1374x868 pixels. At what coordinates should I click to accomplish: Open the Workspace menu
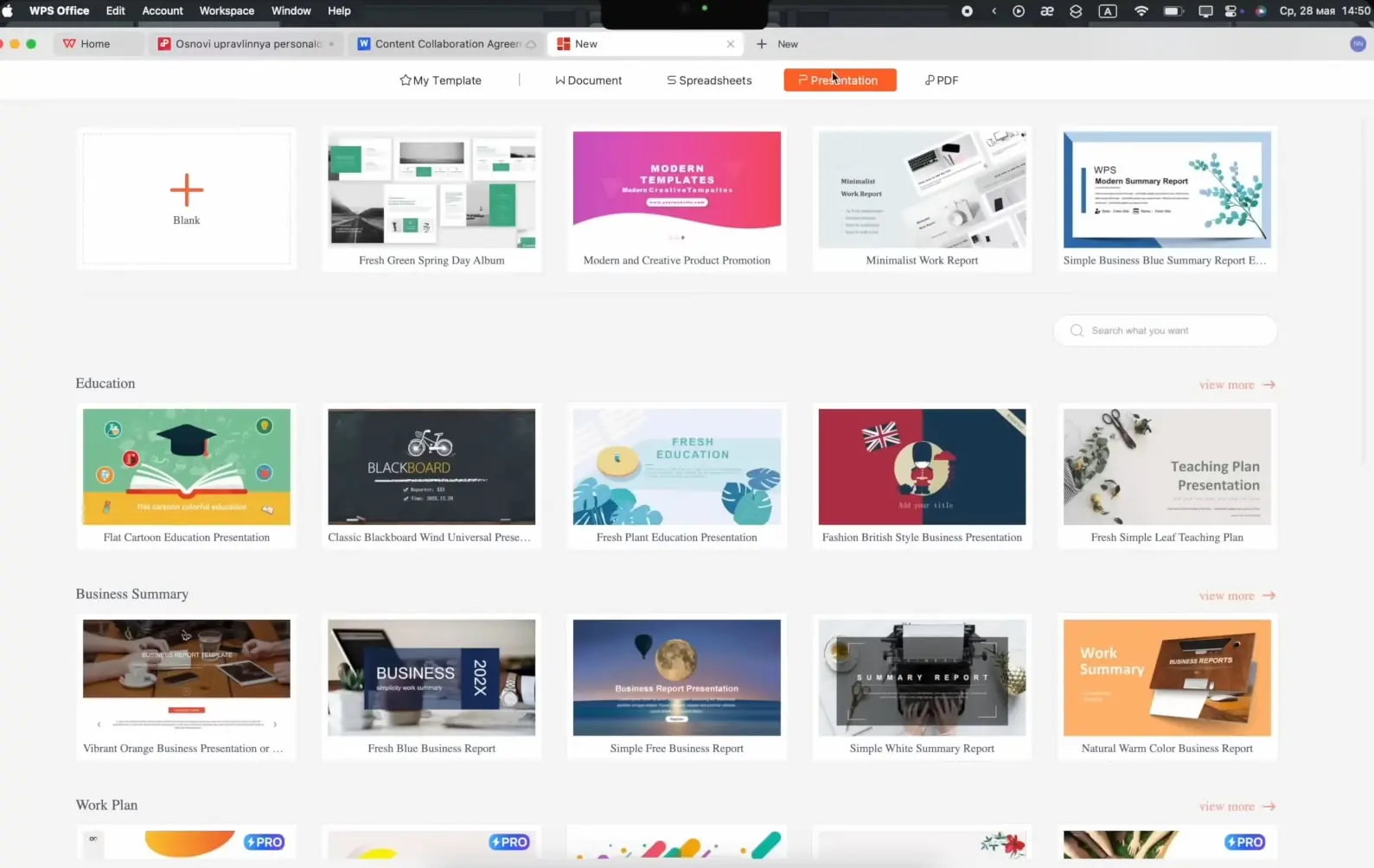coord(227,10)
